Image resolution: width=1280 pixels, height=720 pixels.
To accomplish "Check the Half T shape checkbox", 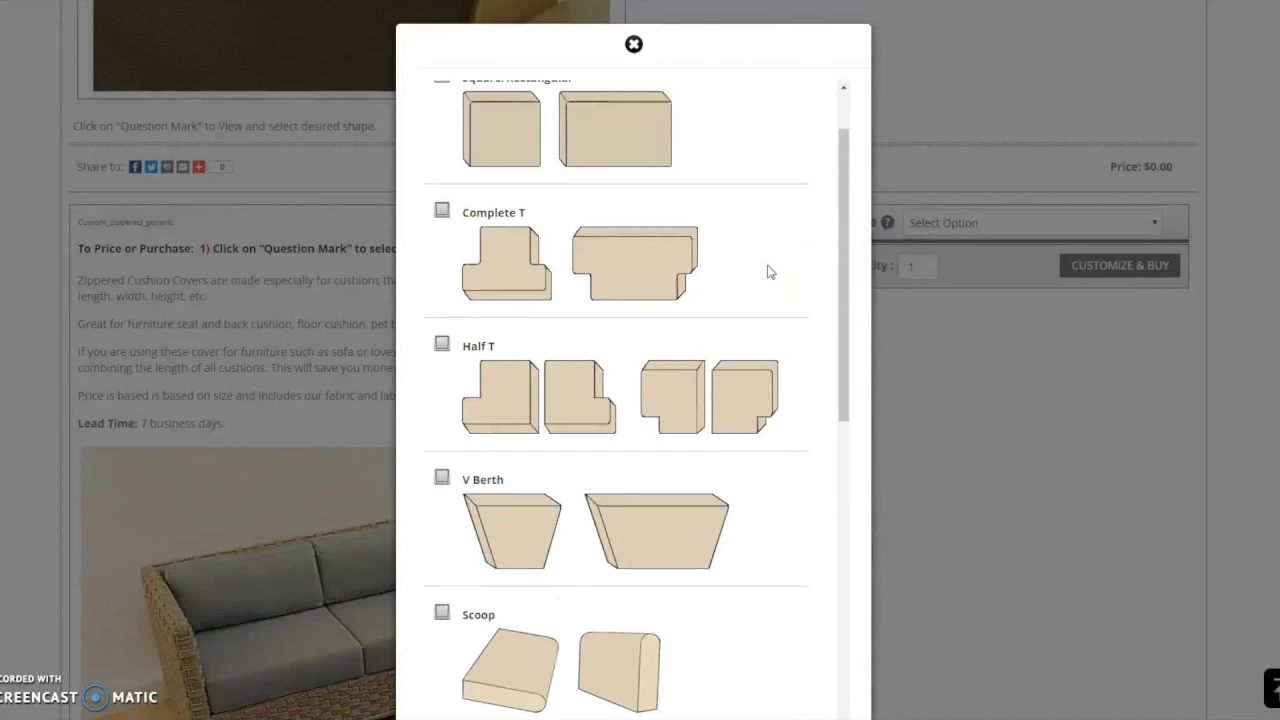I will click(442, 343).
